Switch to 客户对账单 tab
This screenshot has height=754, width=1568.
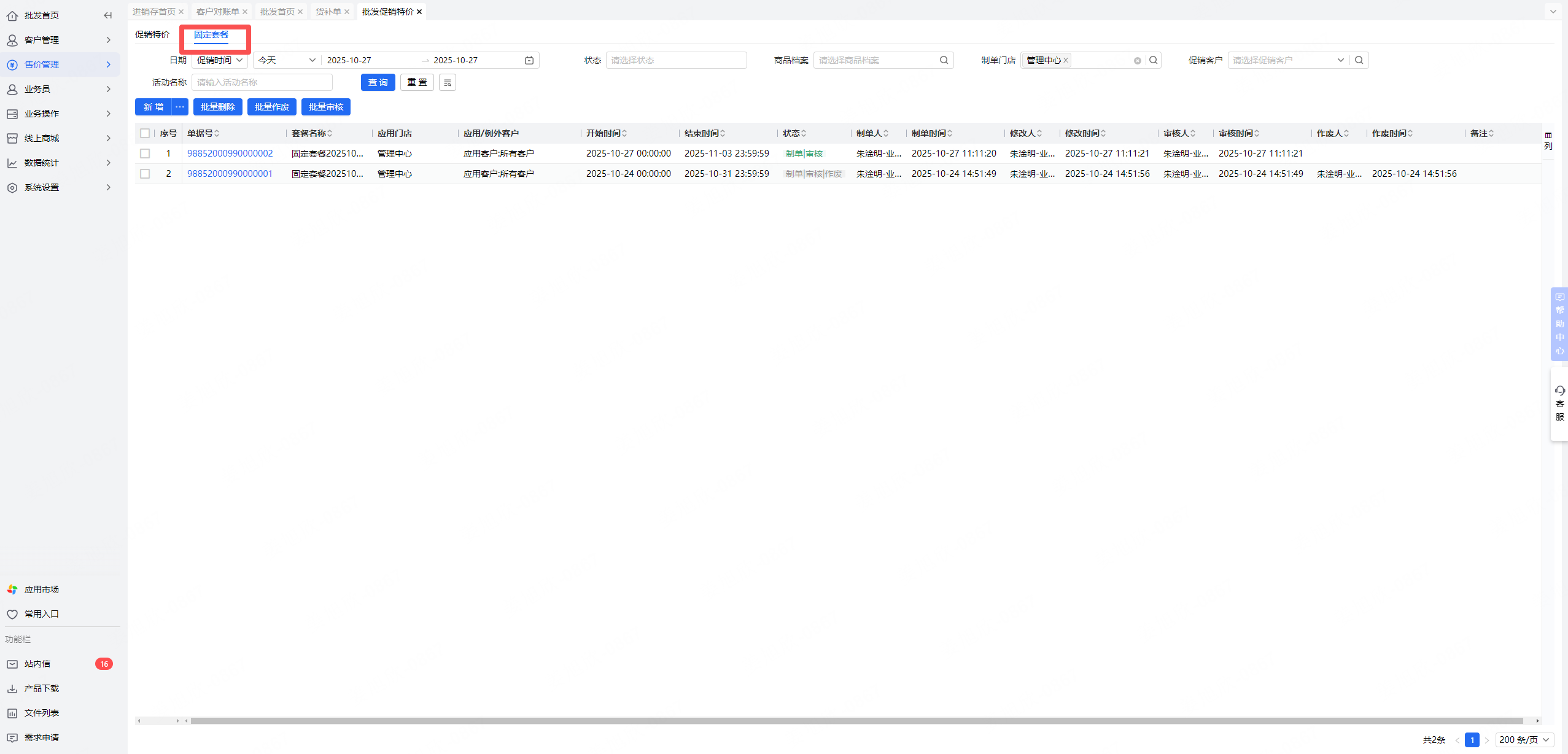[217, 12]
